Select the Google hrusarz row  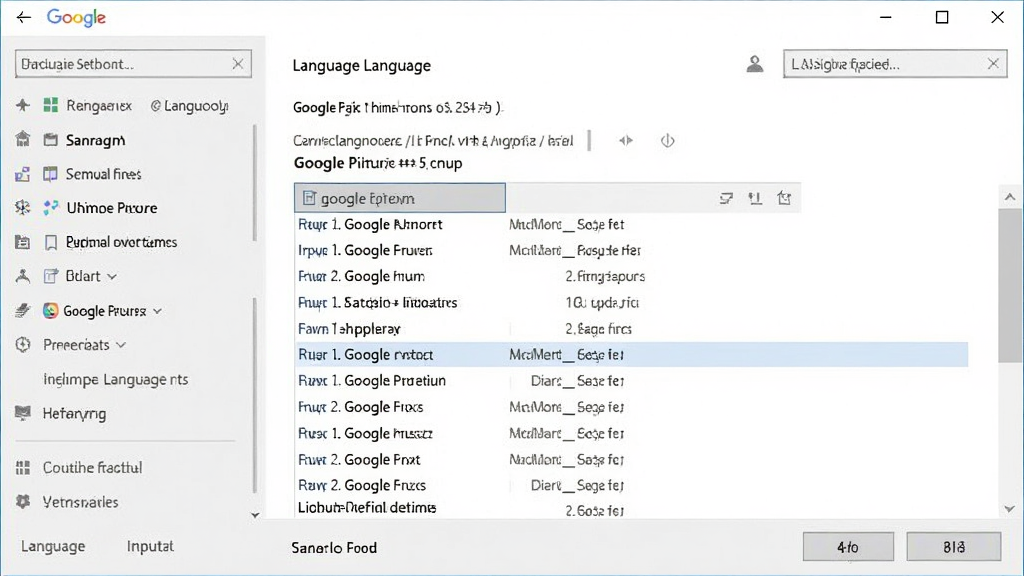(632, 434)
